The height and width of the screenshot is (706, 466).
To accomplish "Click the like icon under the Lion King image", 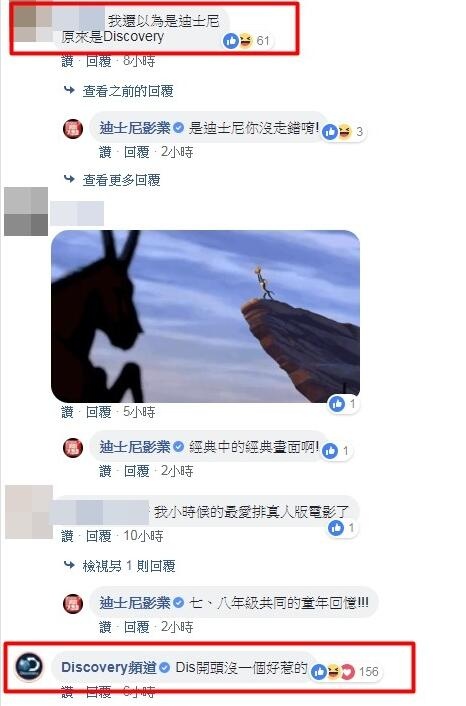I will (x=337, y=403).
